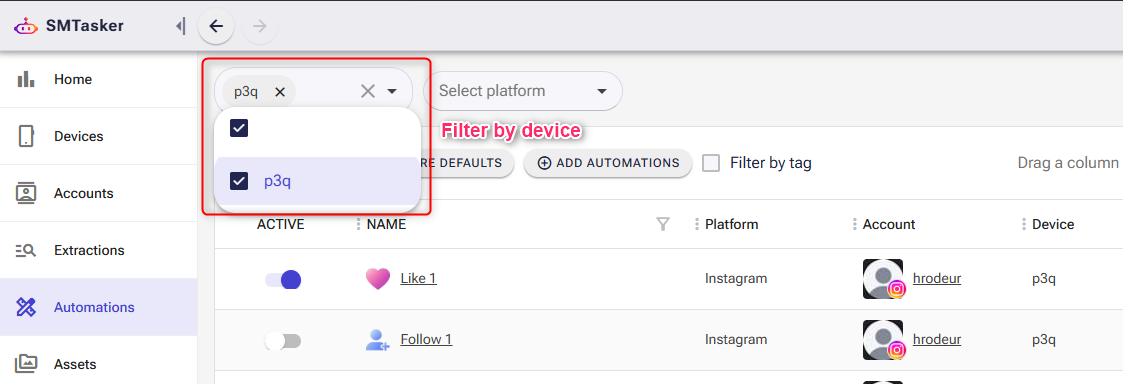Open the Like 1 automation link
1123x384 pixels.
(x=418, y=278)
